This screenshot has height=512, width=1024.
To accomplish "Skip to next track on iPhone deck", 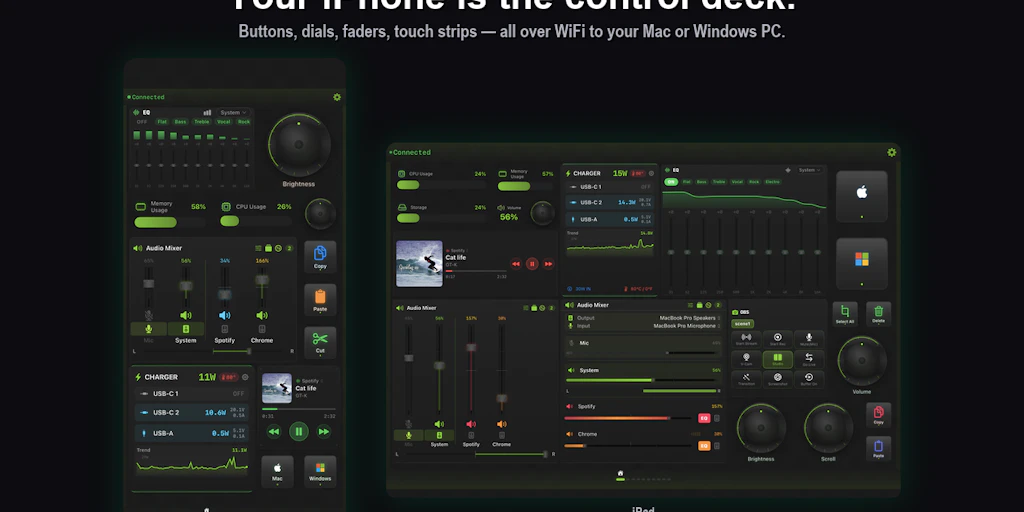I will coord(323,431).
